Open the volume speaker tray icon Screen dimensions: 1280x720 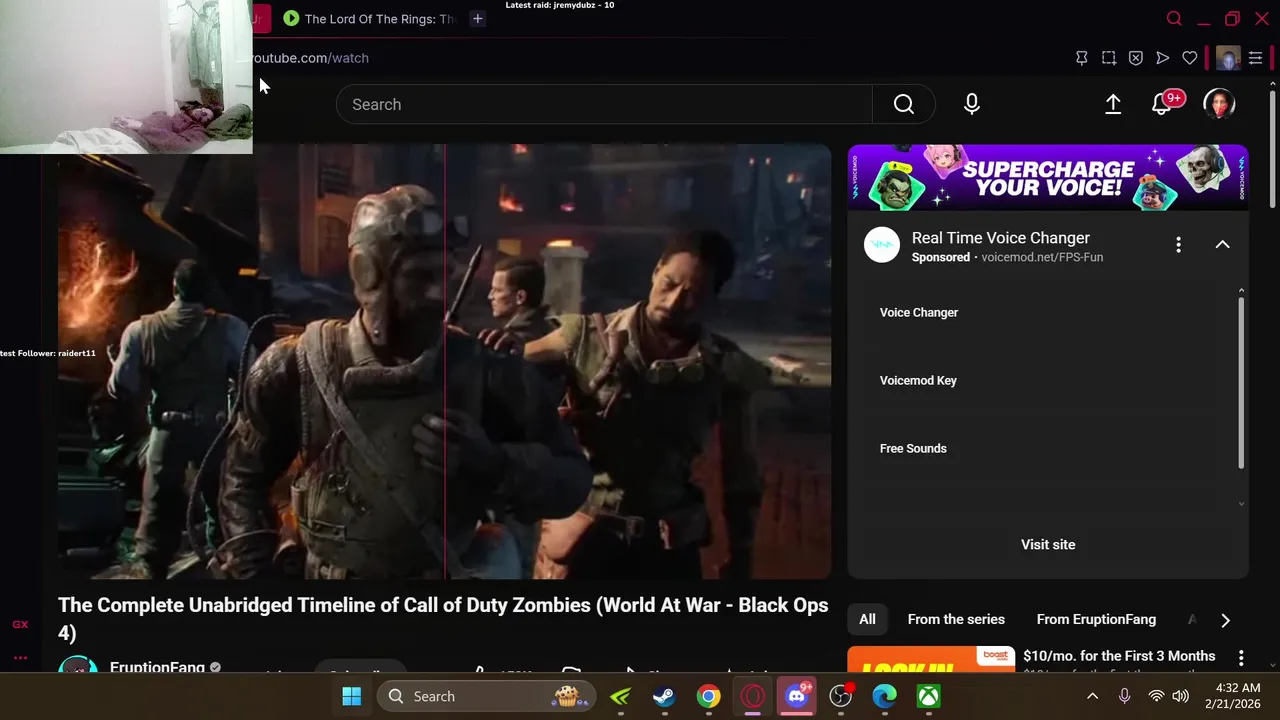click(x=1181, y=696)
